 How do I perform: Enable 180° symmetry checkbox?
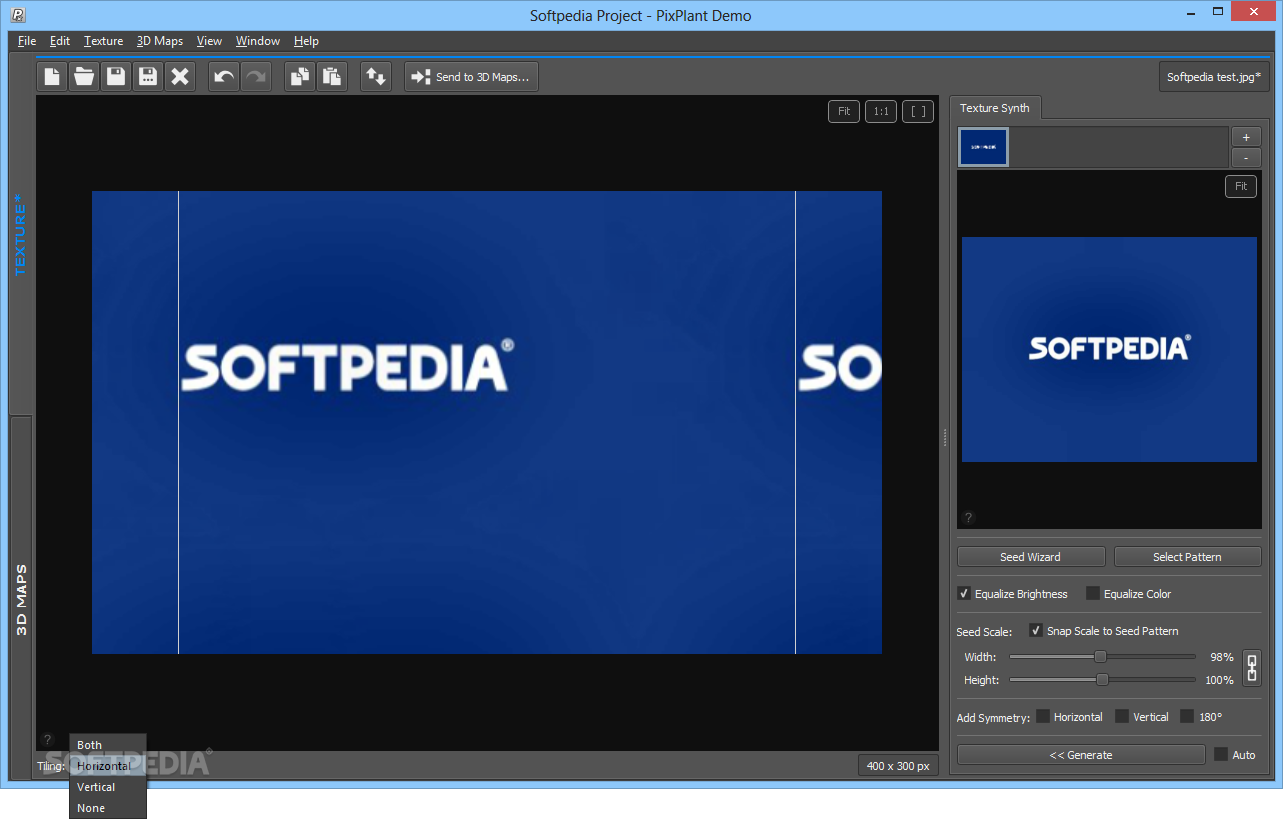point(1187,716)
